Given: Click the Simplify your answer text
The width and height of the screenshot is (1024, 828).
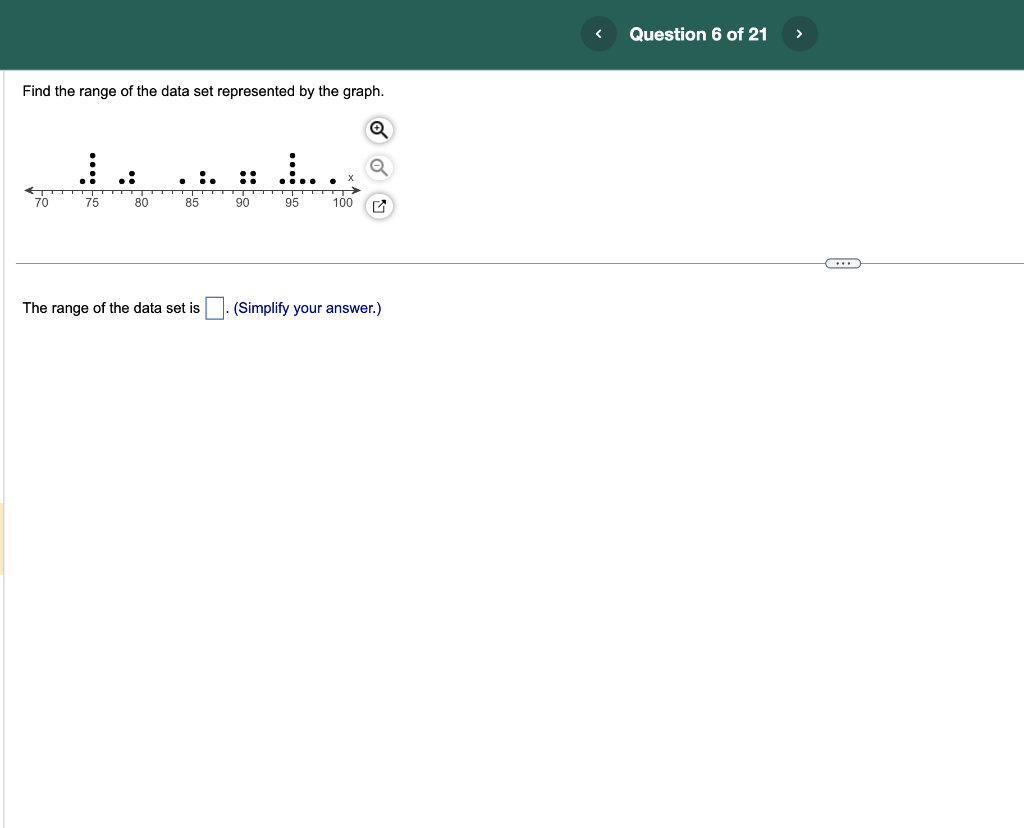Looking at the screenshot, I should point(306,308).
